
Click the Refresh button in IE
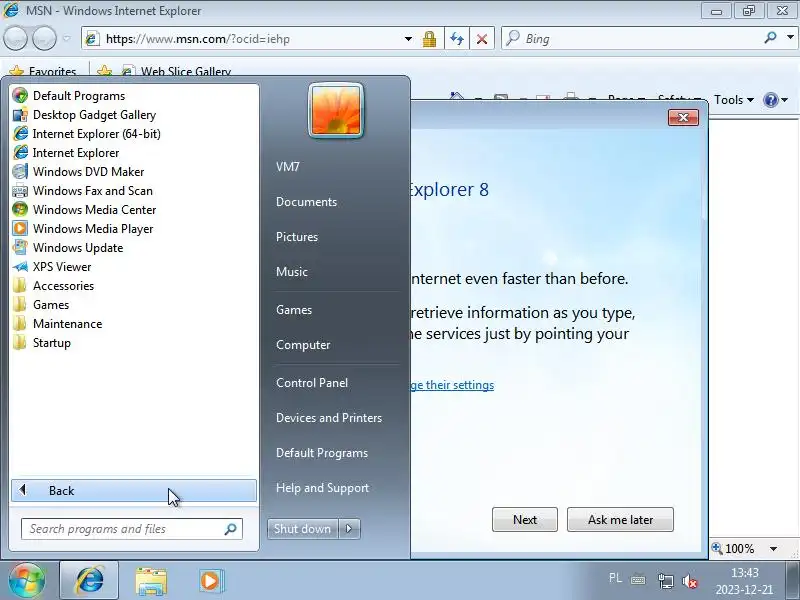click(457, 39)
